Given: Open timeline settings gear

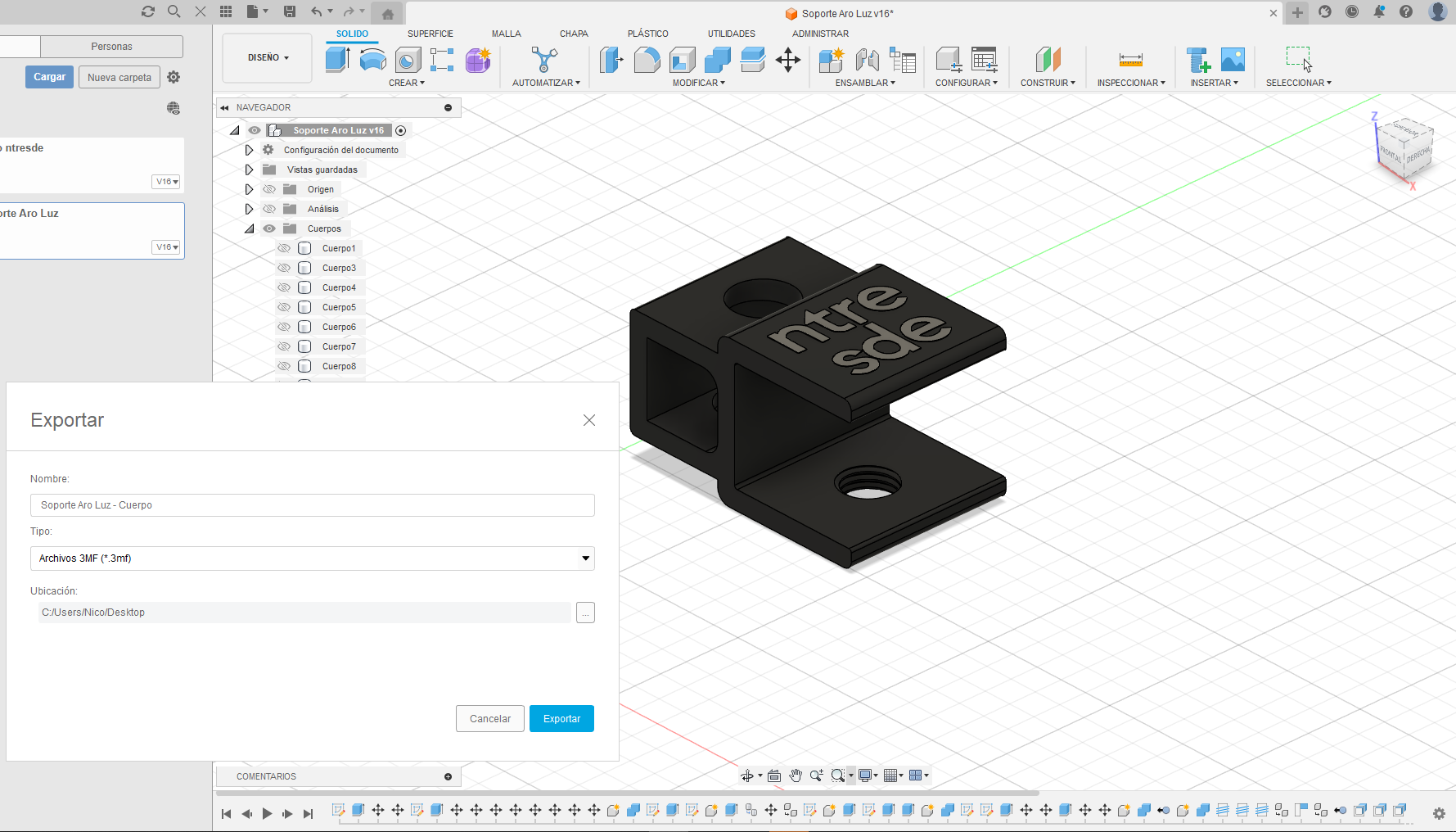Looking at the screenshot, I should pos(1439,813).
